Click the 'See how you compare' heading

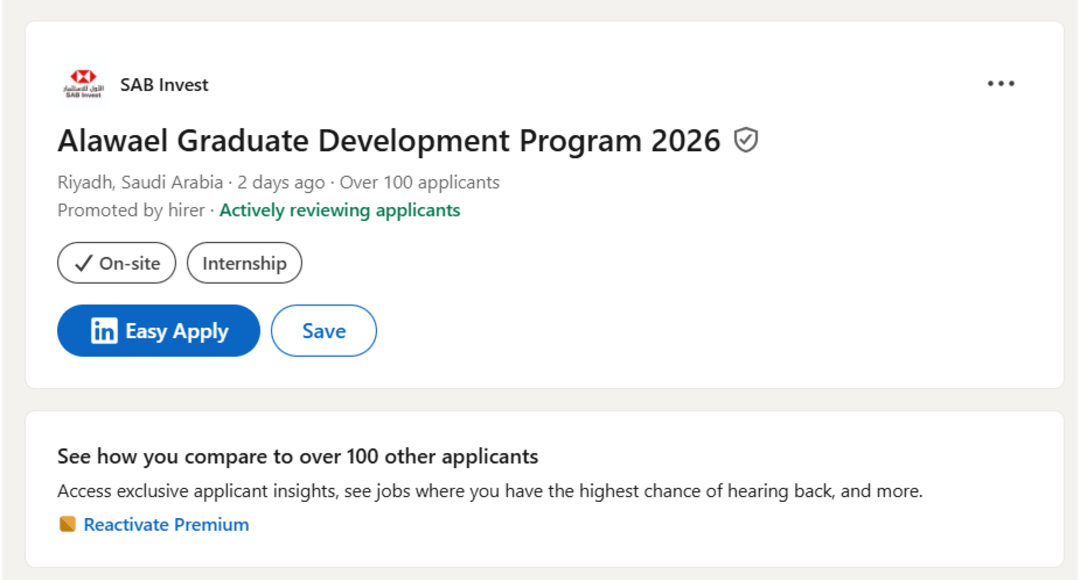pos(298,457)
